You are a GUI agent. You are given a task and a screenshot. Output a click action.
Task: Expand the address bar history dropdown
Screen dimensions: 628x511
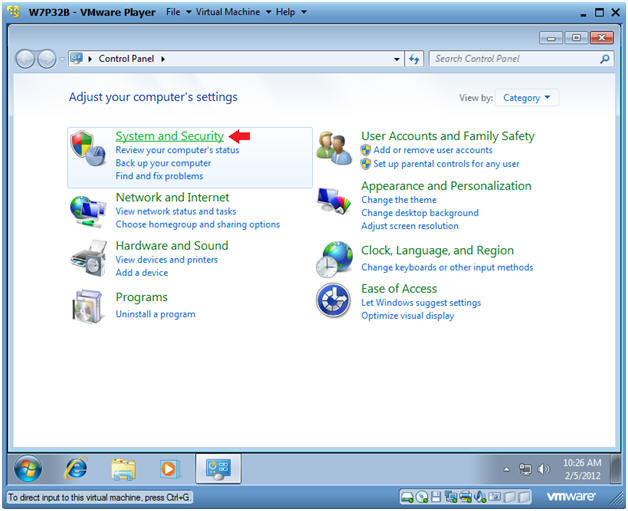pos(397,59)
